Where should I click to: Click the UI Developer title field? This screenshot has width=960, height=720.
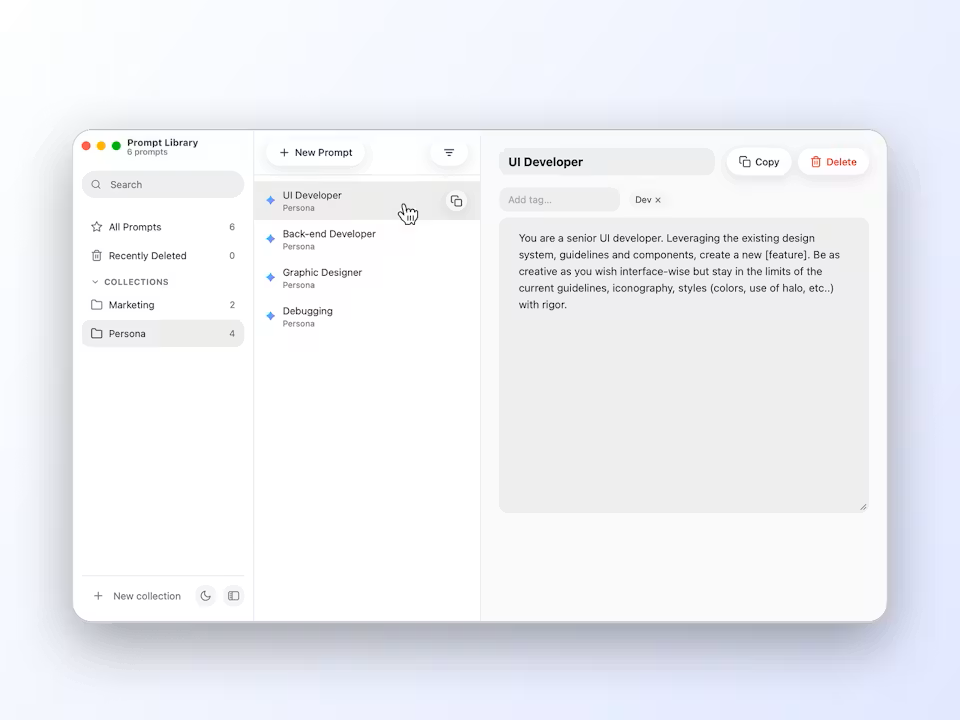pyautogui.click(x=607, y=162)
